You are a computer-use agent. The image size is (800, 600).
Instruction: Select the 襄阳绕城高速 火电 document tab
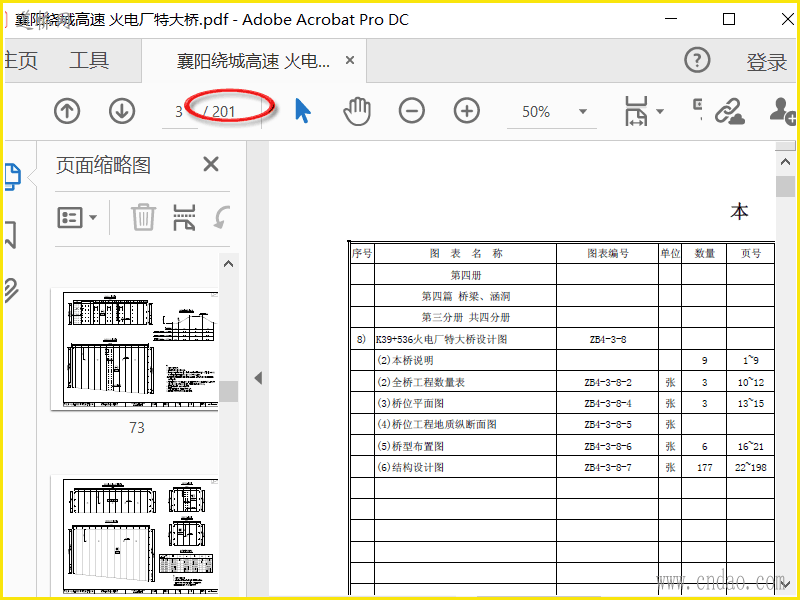point(253,61)
